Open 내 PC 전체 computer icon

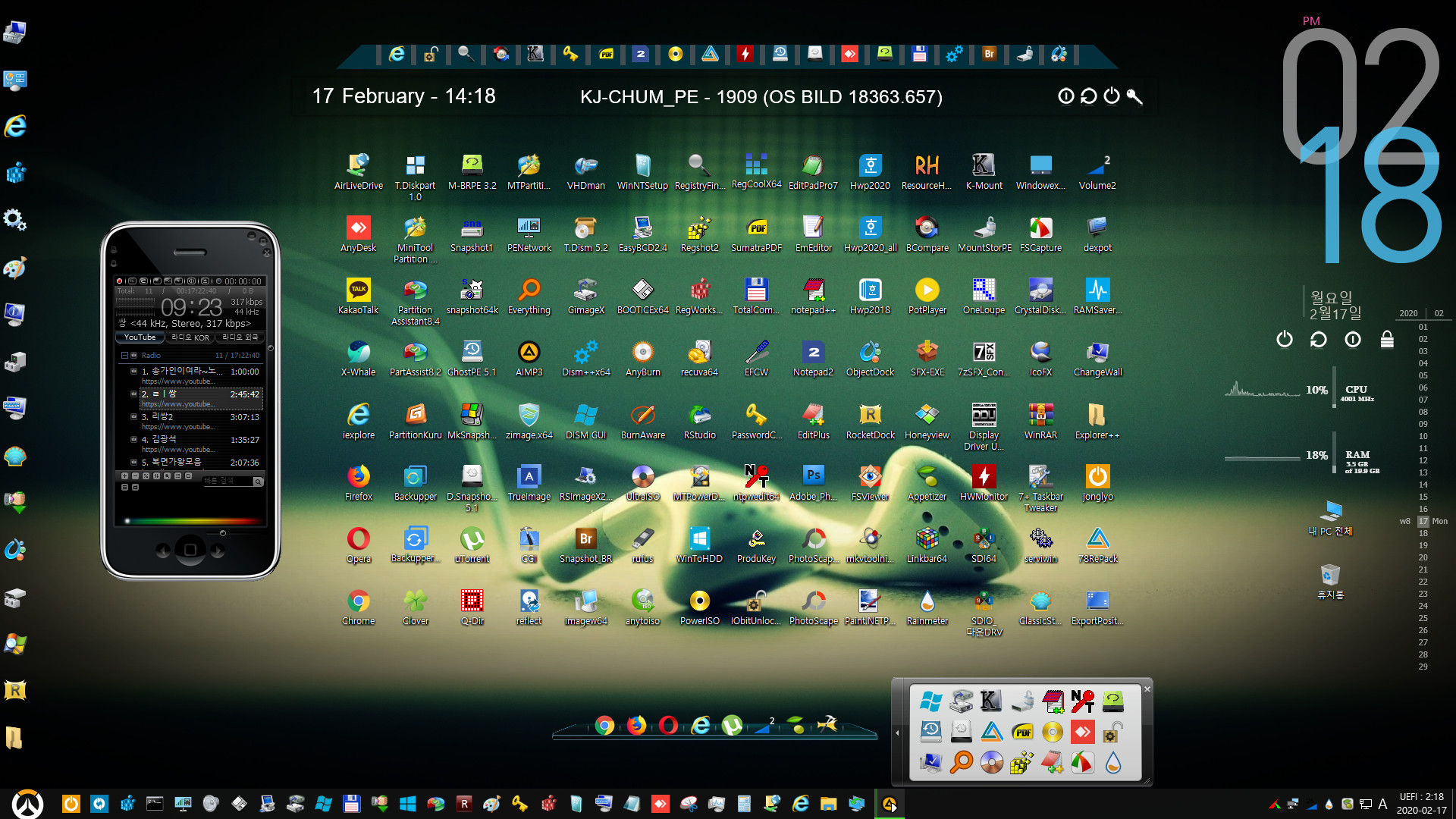point(1330,517)
